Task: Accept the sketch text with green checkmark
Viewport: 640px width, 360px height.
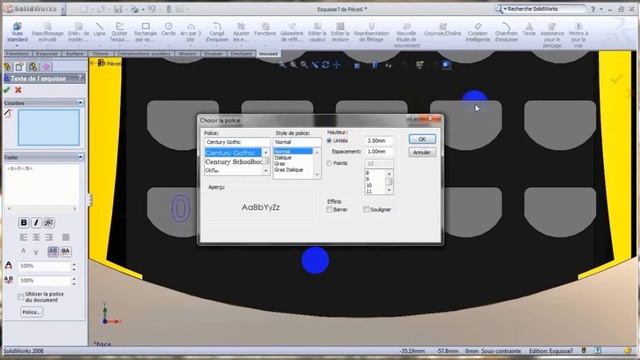Action: pyautogui.click(x=7, y=90)
